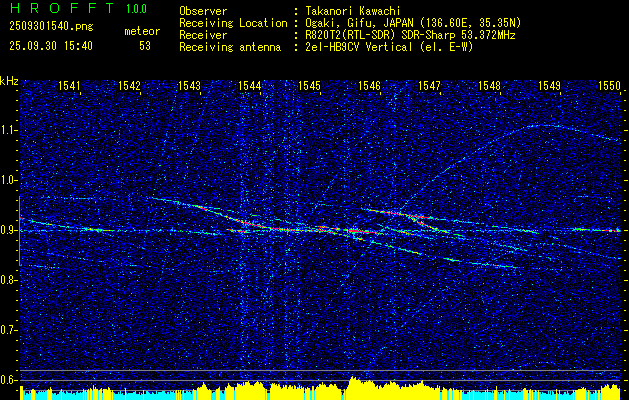629x400 pixels.
Task: Click the 2el-HB9CV Vertical antenna text
Action: (389, 47)
